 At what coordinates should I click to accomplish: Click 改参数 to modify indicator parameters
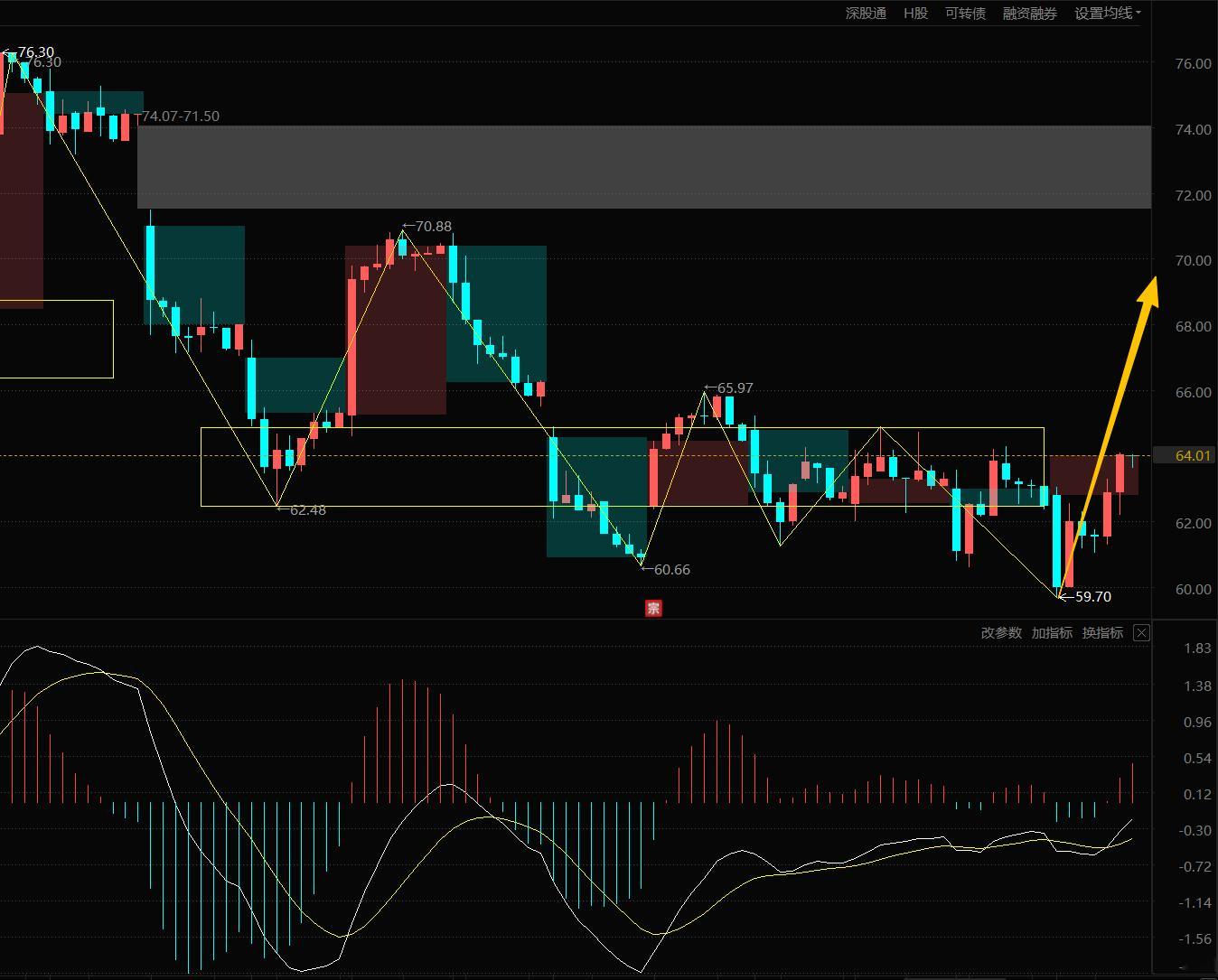(x=1001, y=633)
